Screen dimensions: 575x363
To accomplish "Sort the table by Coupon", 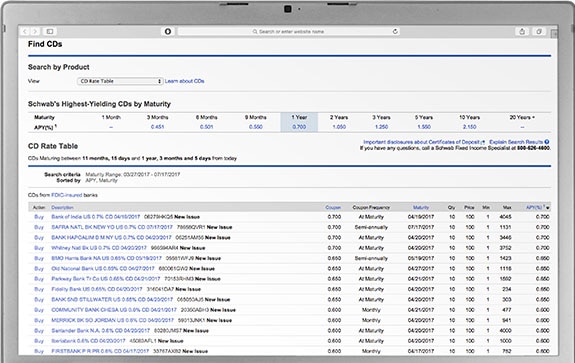I will pyautogui.click(x=333, y=208).
